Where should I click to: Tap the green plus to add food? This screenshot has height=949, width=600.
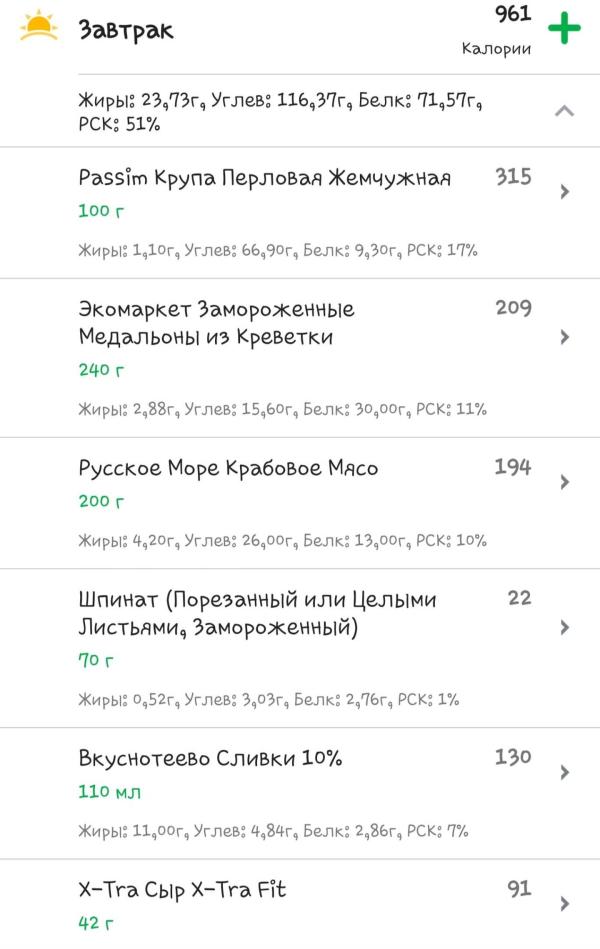pyautogui.click(x=564, y=28)
